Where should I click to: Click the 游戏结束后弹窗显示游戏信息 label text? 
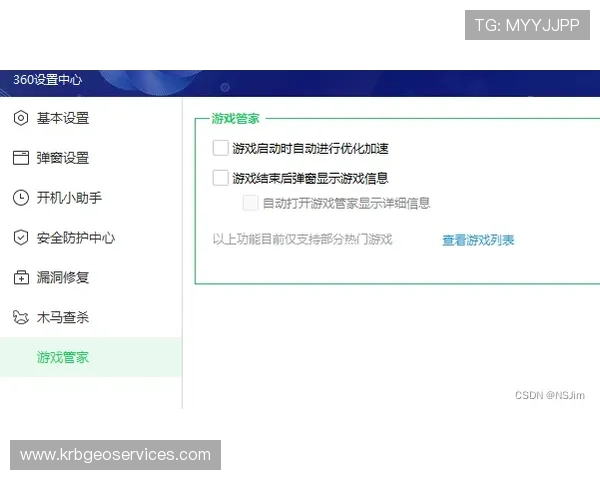(310, 178)
